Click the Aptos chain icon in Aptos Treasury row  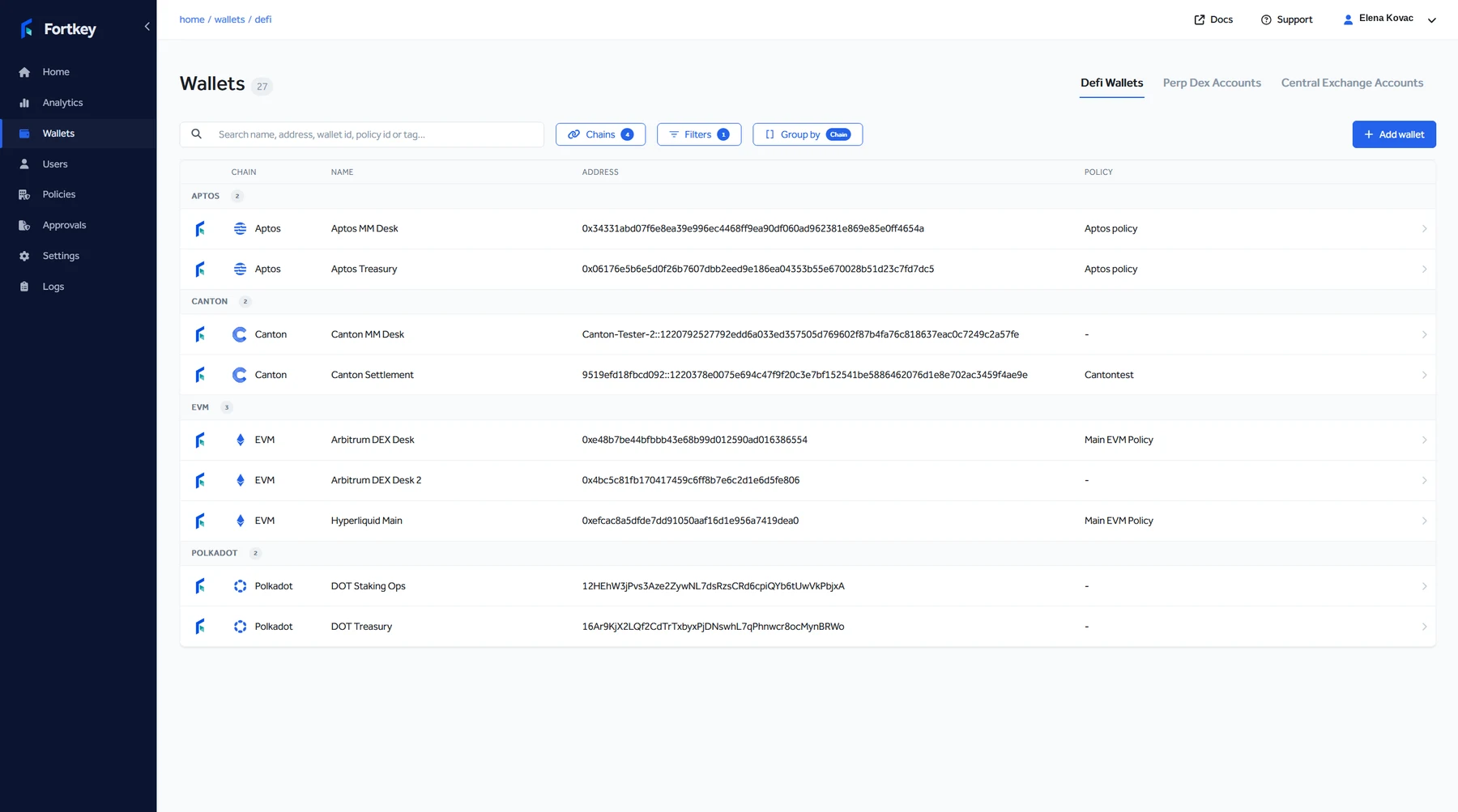coord(240,269)
